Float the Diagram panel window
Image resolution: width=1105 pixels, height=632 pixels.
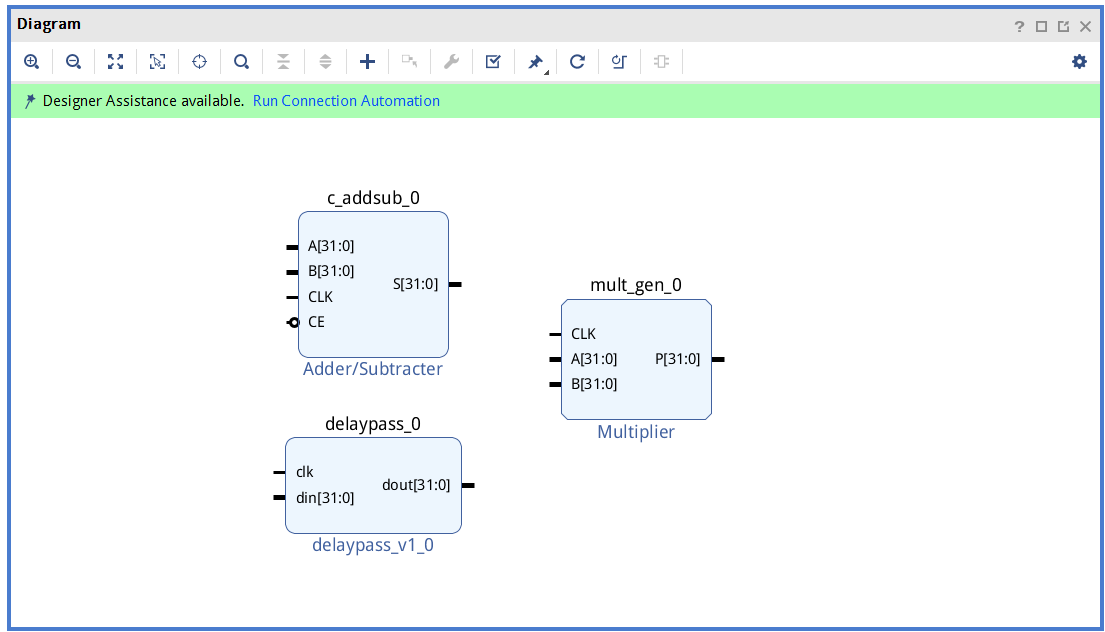coord(1063,27)
